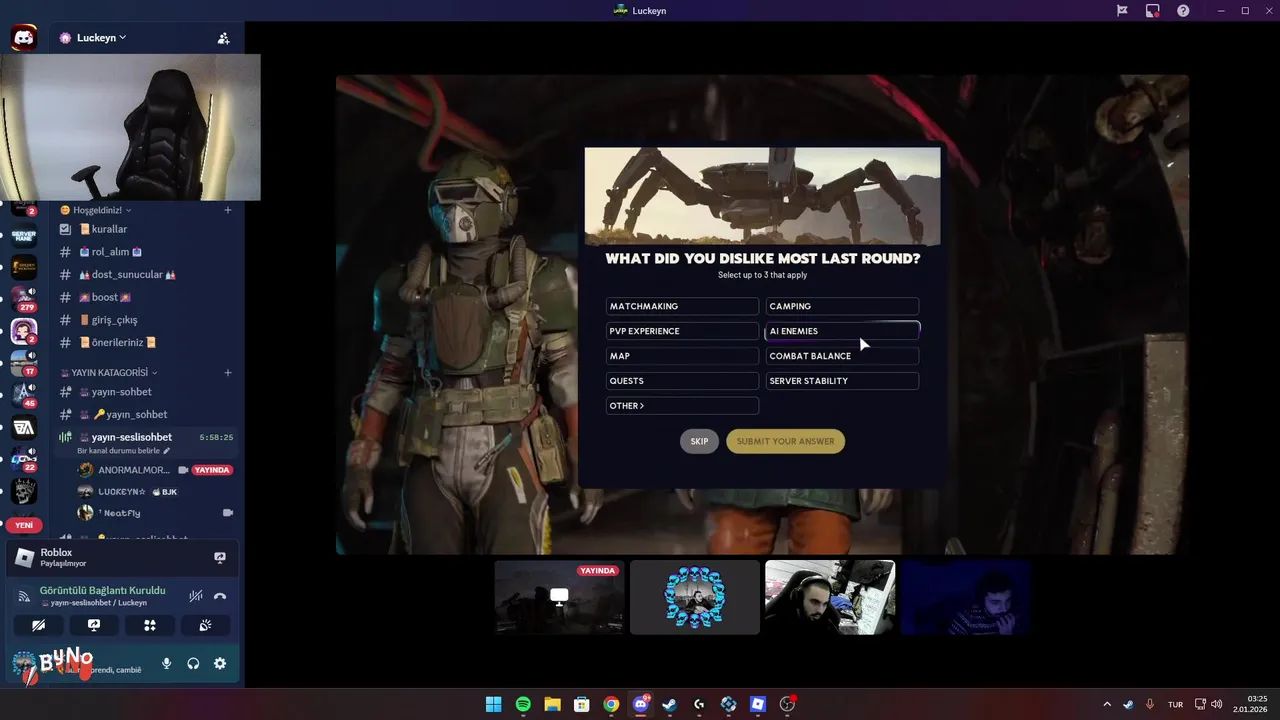Jump to new mentions via YENİ pill
Screen dimensions: 1280x720
(x=24, y=525)
